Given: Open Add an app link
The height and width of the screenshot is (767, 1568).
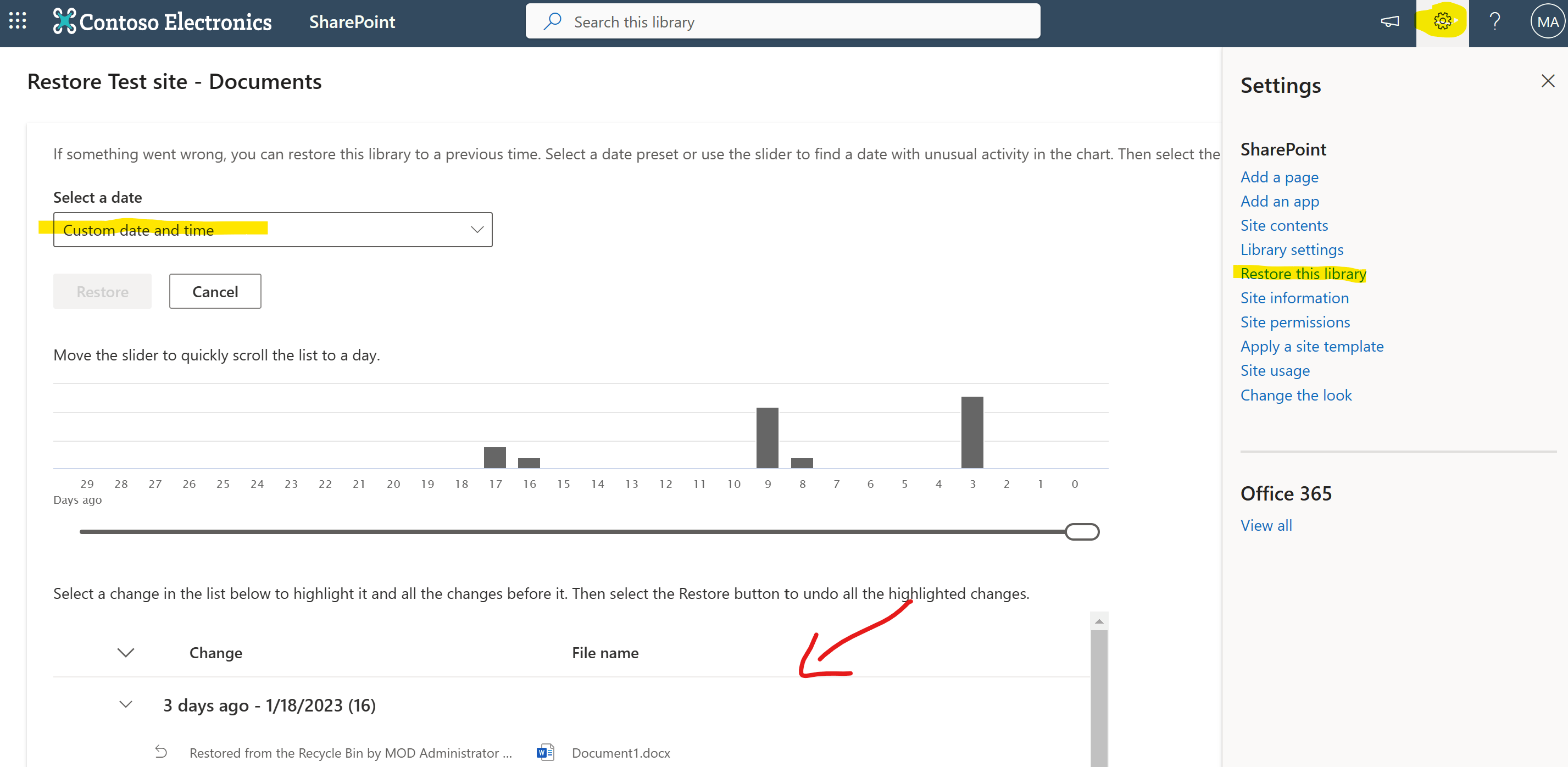Looking at the screenshot, I should click(x=1280, y=202).
